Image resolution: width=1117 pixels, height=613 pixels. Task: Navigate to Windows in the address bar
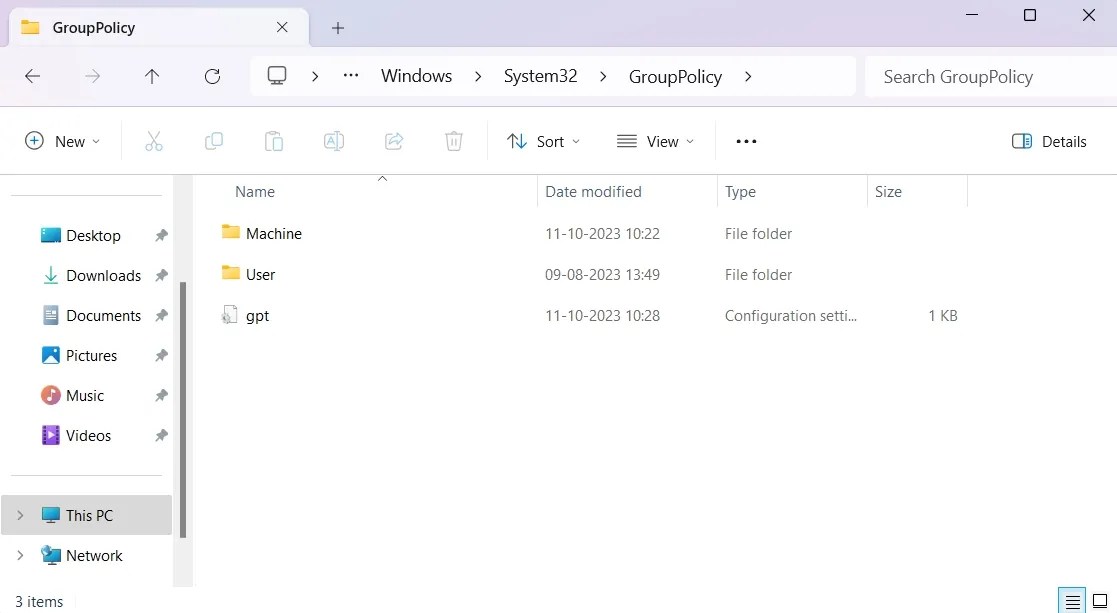[x=416, y=76]
